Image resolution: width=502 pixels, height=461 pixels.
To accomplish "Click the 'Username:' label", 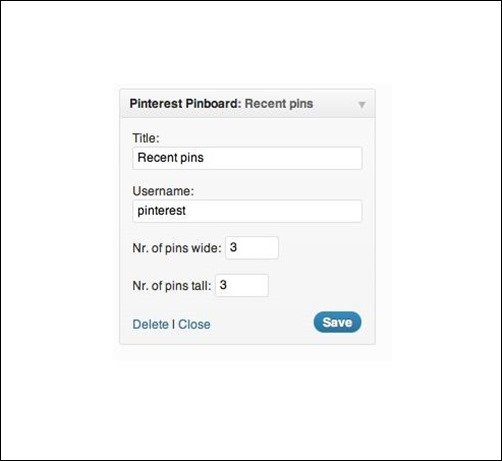I will click(163, 191).
